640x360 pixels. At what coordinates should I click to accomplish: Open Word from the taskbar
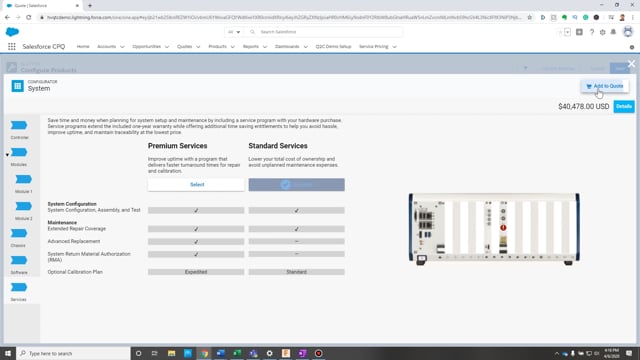tap(220, 353)
